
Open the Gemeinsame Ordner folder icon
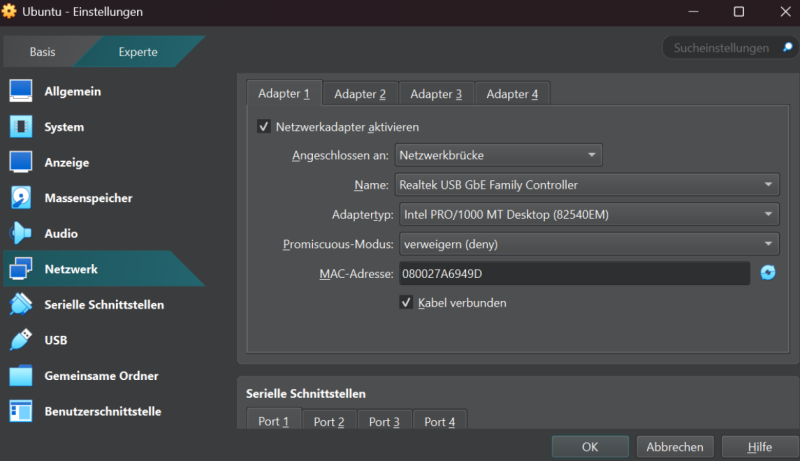(x=20, y=376)
